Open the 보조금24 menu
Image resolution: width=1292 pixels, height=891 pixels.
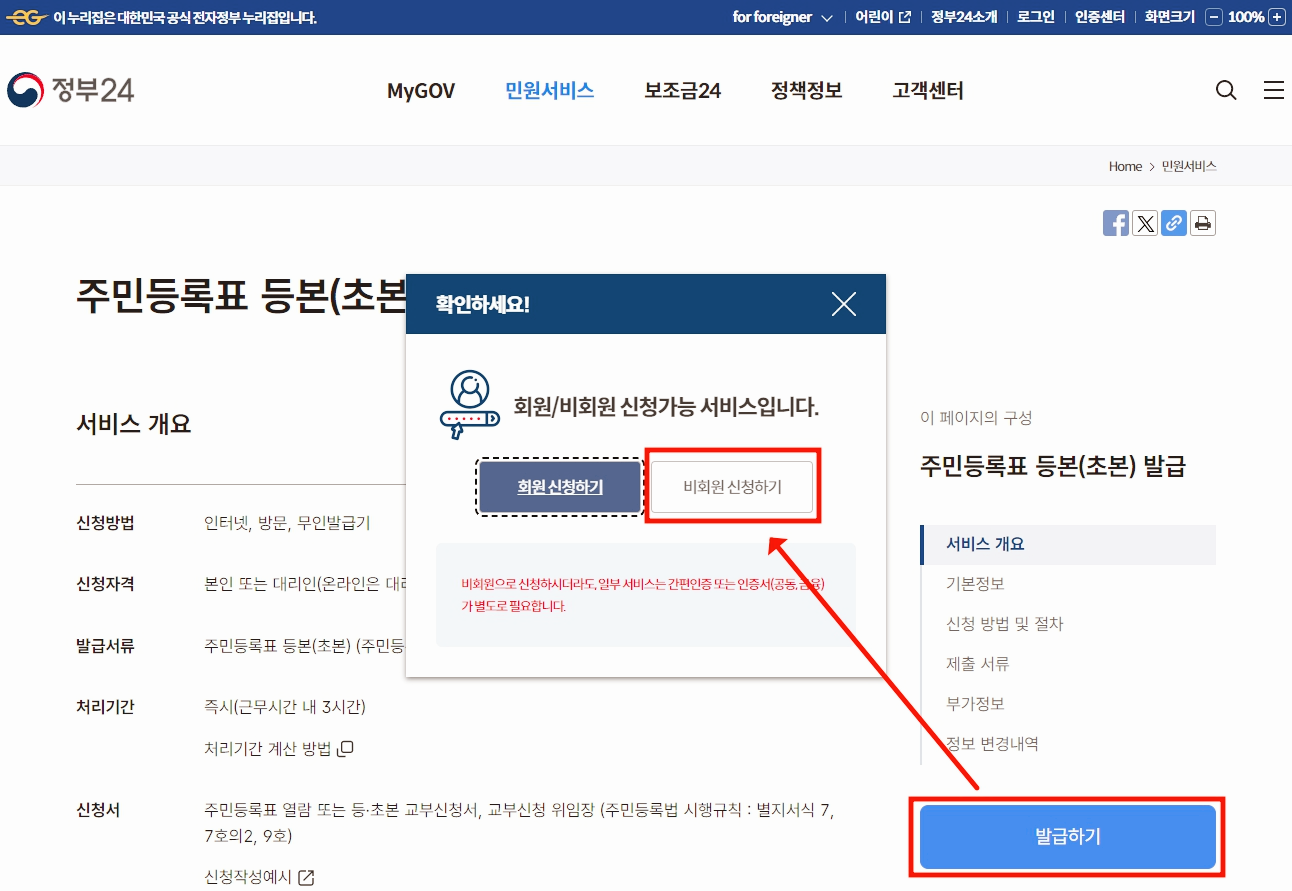pyautogui.click(x=683, y=91)
